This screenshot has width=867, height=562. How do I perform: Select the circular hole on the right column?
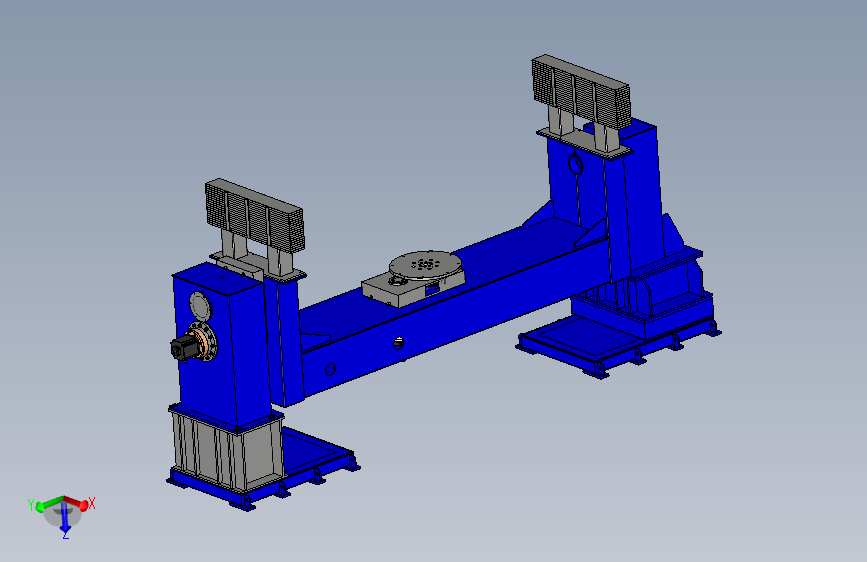click(576, 164)
